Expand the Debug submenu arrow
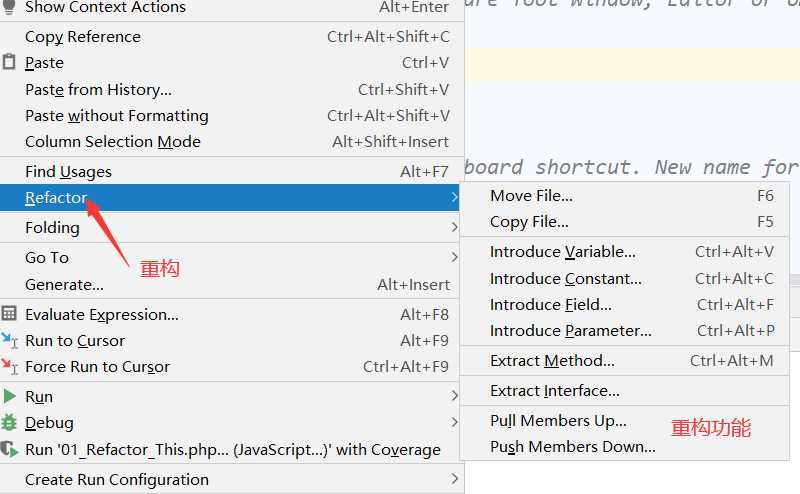The image size is (800, 494). pos(454,423)
